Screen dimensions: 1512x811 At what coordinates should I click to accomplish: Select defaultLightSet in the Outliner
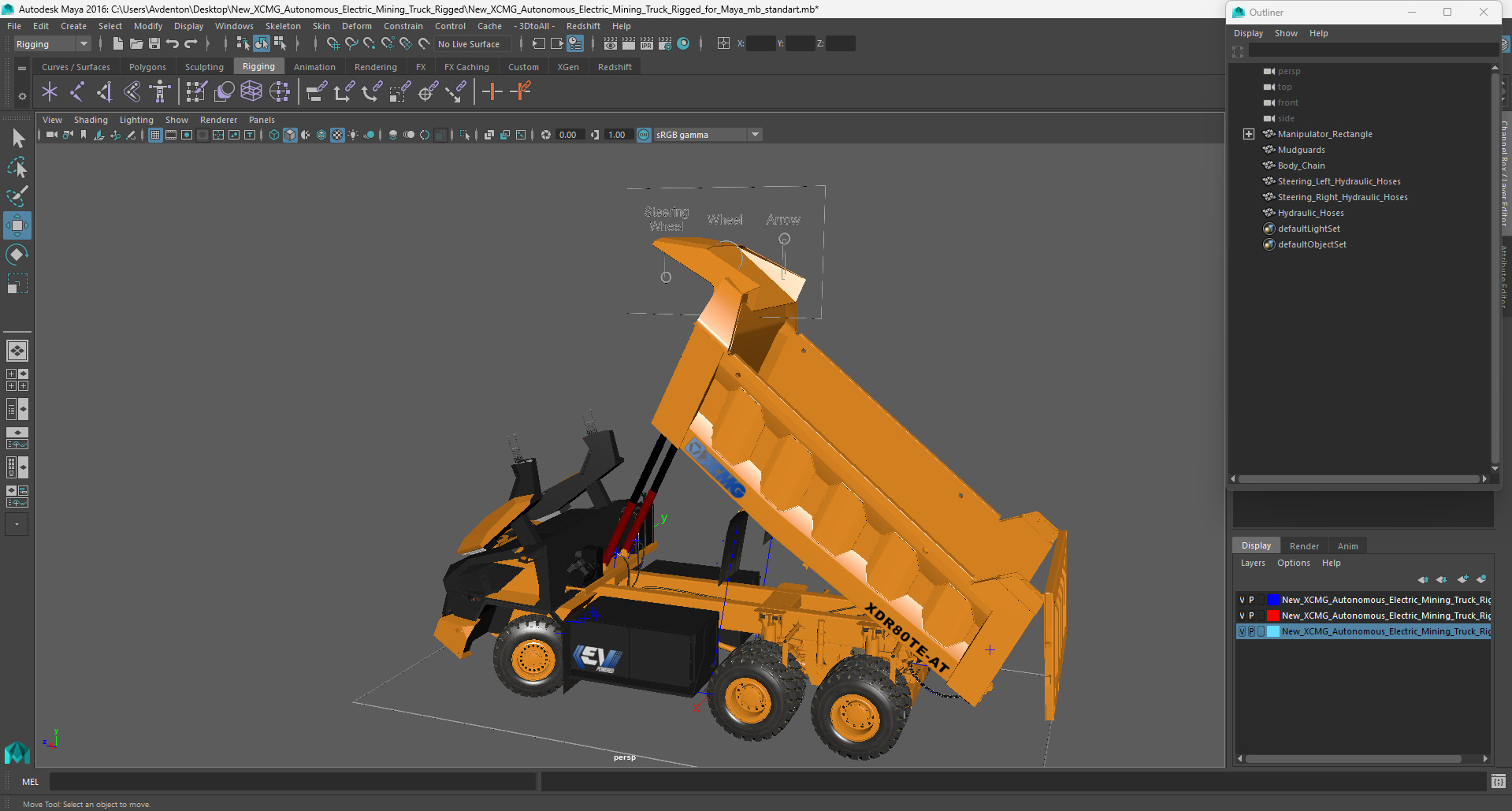pyautogui.click(x=1309, y=229)
